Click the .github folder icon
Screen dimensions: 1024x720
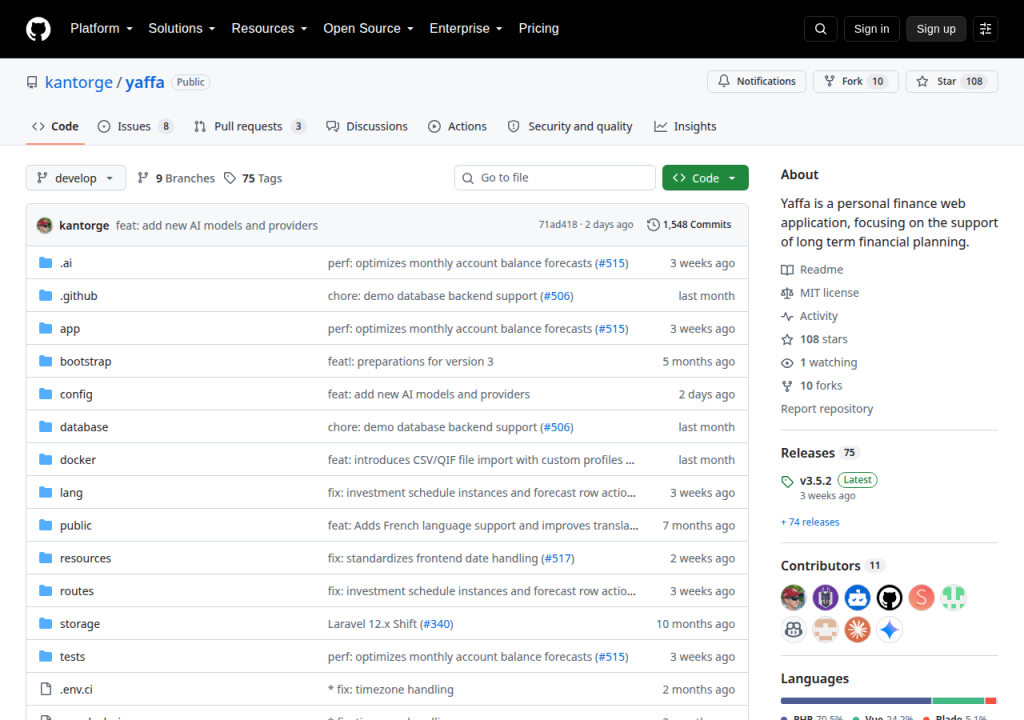pos(45,295)
